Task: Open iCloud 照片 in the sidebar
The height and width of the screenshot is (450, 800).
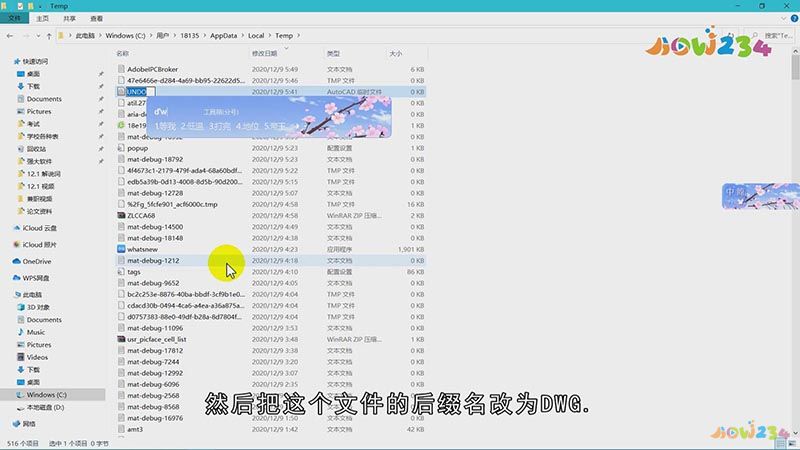Action: 39,245
